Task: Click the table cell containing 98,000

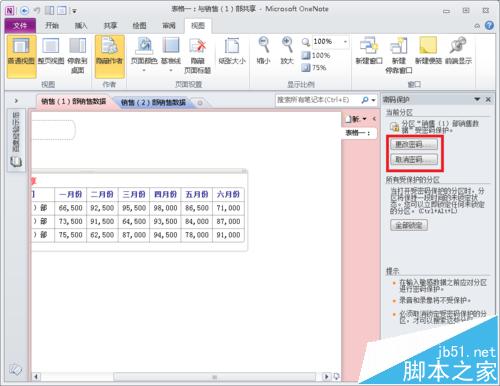Action: [x=165, y=208]
